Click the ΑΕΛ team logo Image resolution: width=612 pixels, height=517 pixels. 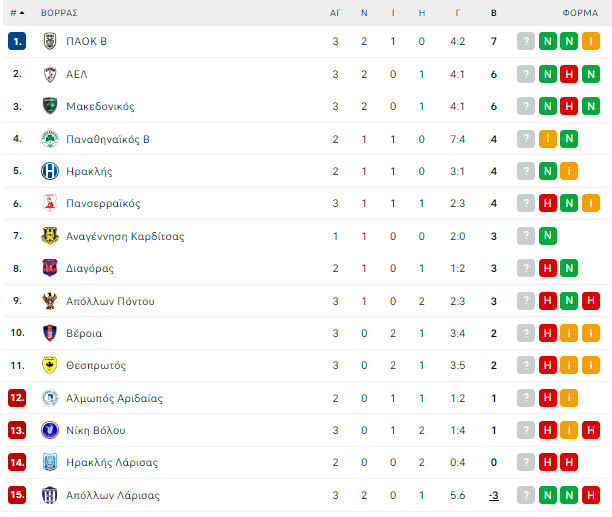[50, 74]
